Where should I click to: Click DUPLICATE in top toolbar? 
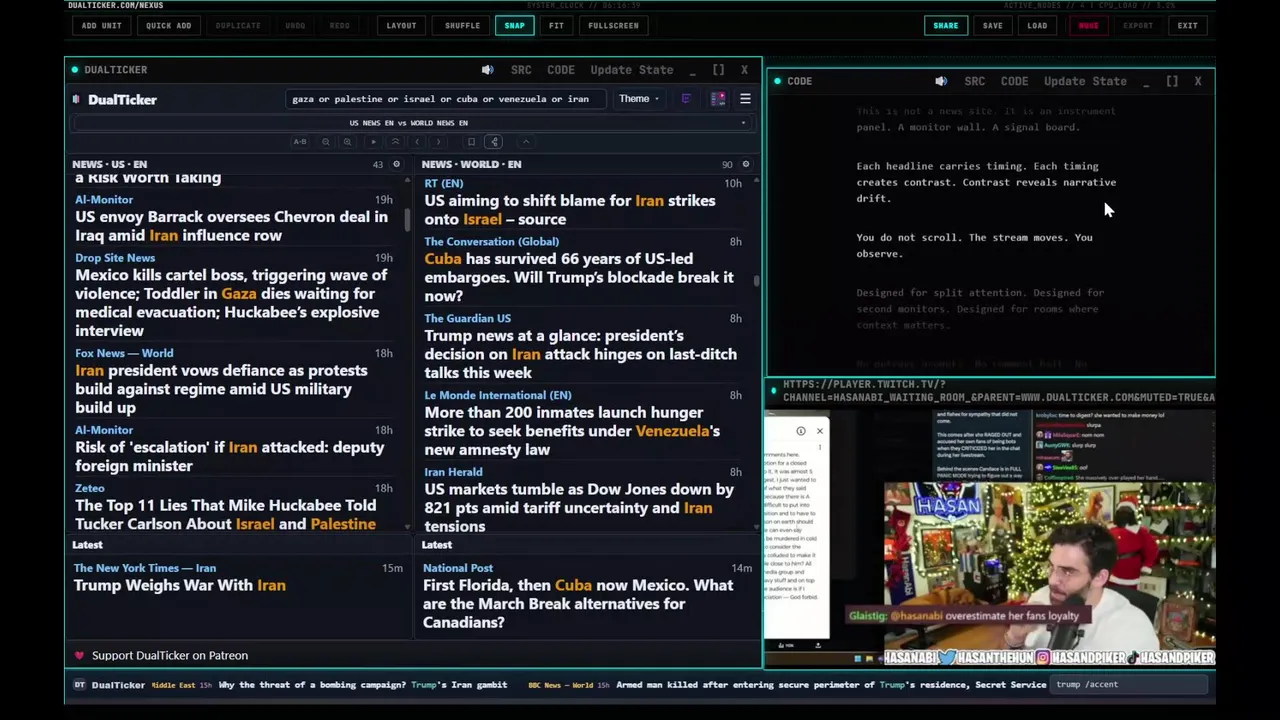(238, 25)
